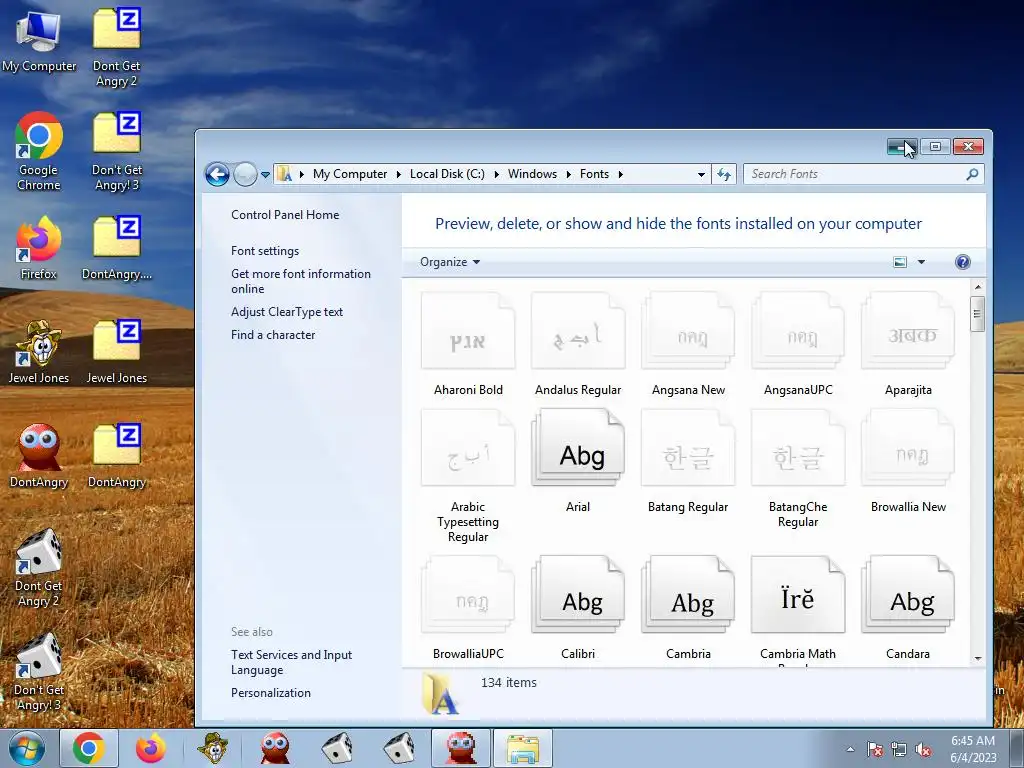
Task: Select Jewel Jones shortcut with character icon
Action: click(39, 351)
